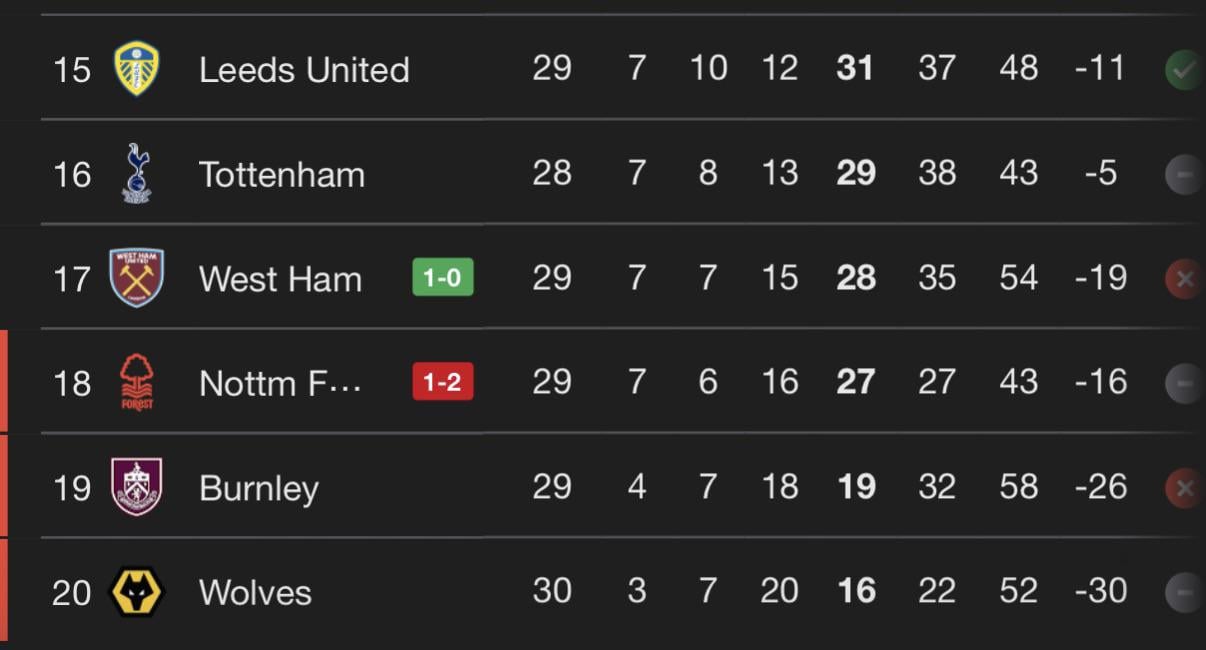The height and width of the screenshot is (650, 1206).
Task: Click the truncated Nottm Forest team name
Action: [280, 383]
